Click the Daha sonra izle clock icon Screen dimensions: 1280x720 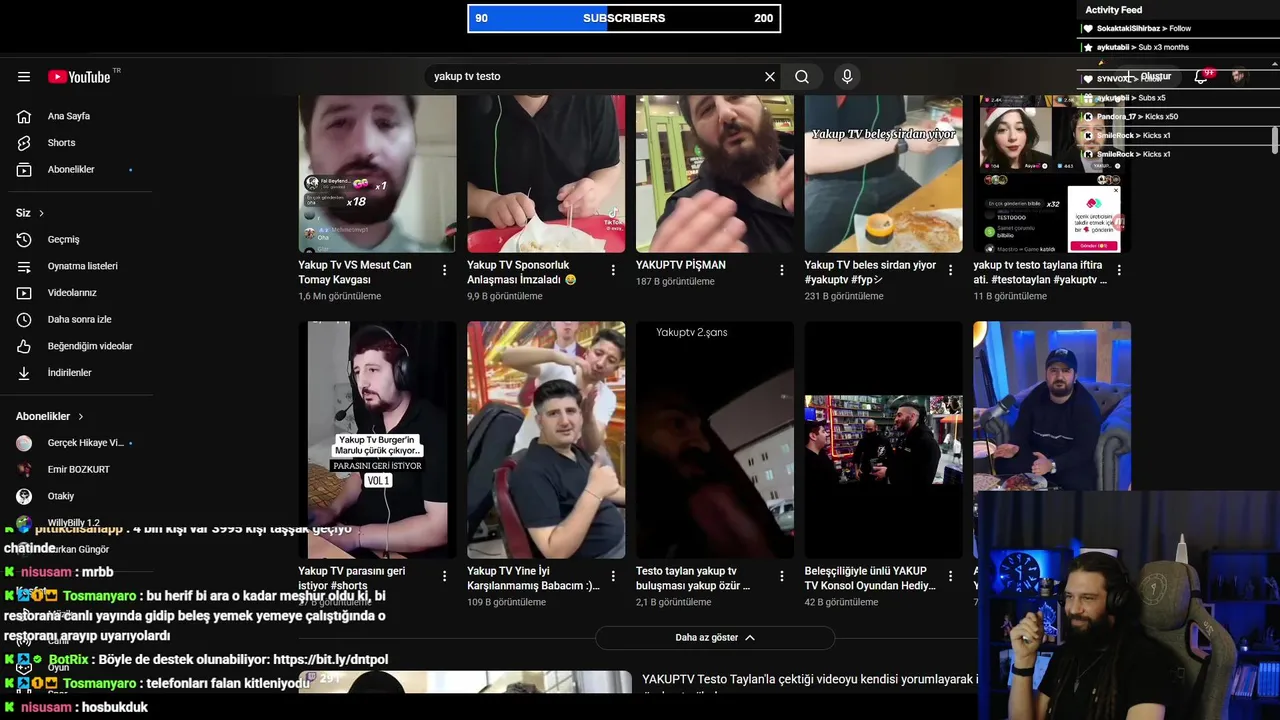(x=24, y=319)
